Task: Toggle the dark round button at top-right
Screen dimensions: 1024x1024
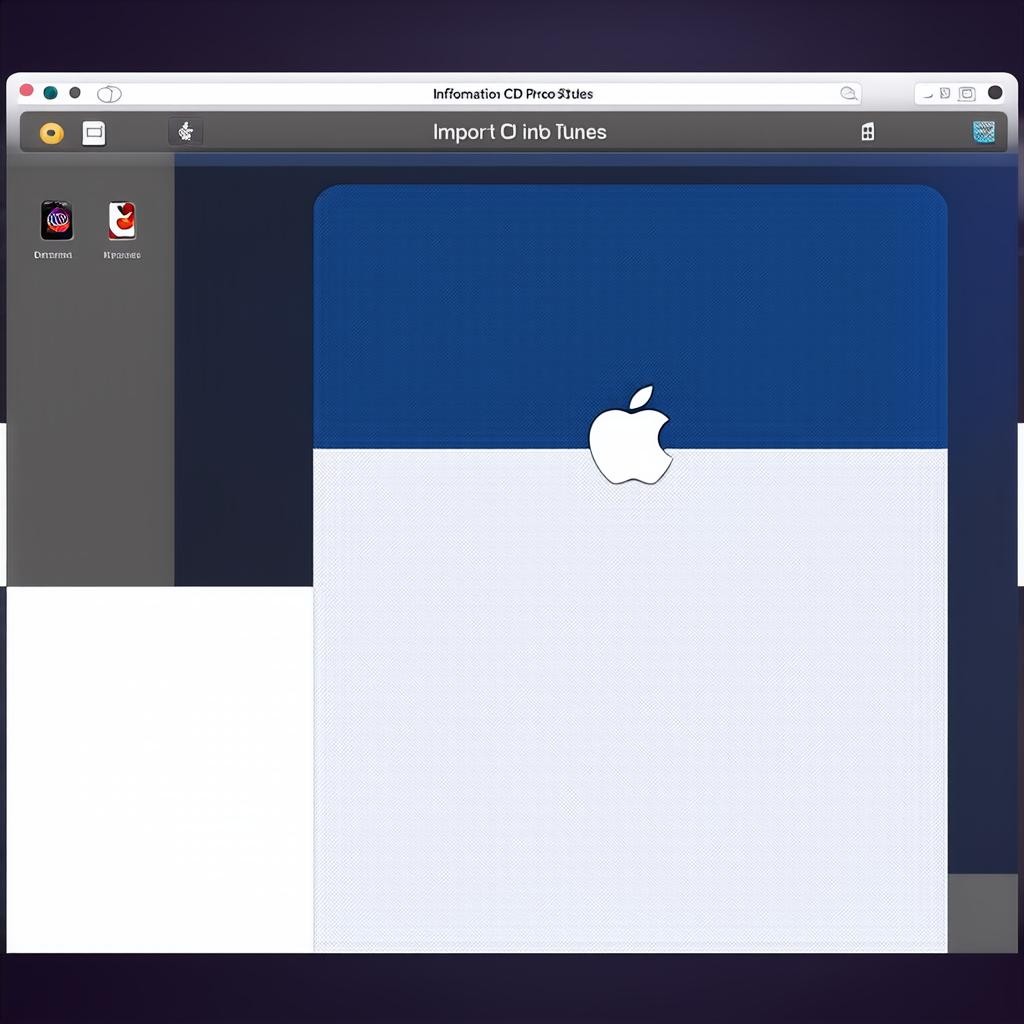Action: 995,93
